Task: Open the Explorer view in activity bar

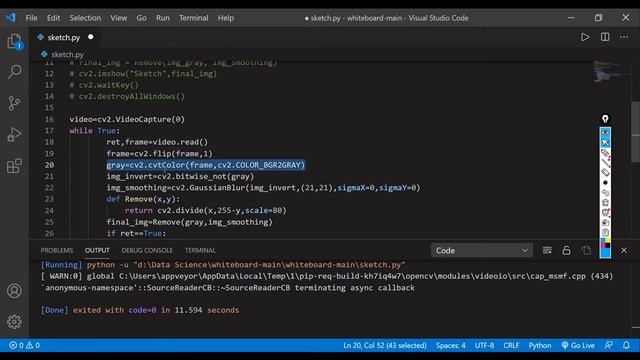Action: click(x=14, y=41)
